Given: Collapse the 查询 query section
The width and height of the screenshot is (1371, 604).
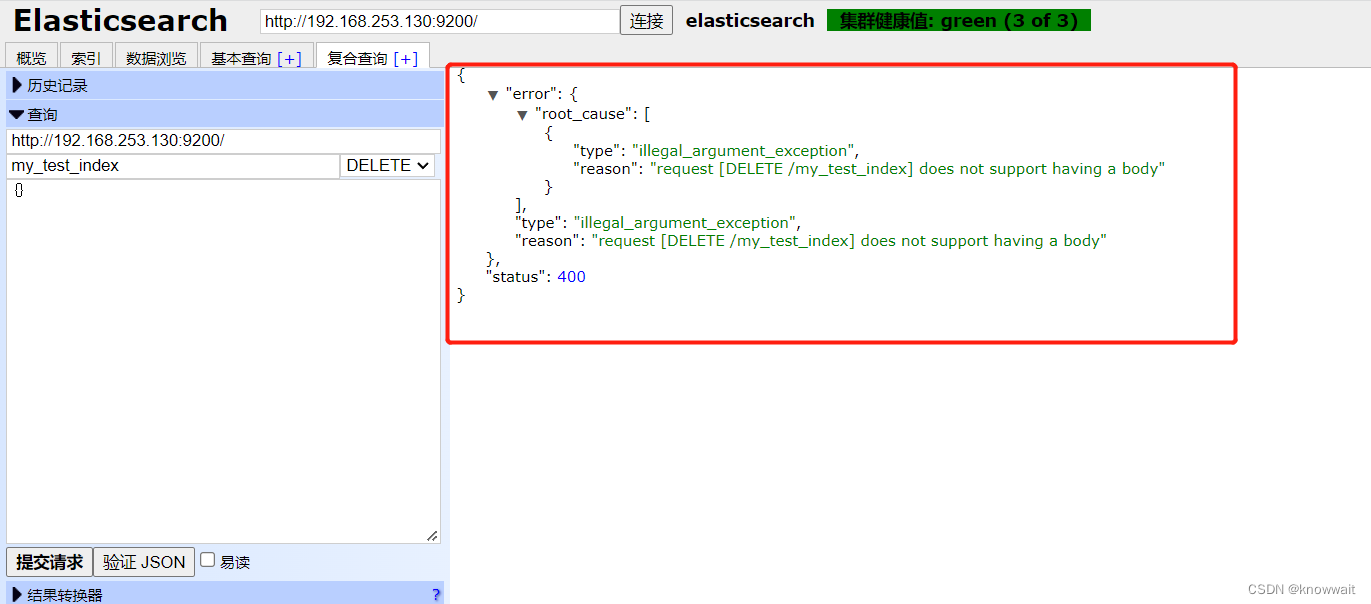Looking at the screenshot, I should point(225,114).
